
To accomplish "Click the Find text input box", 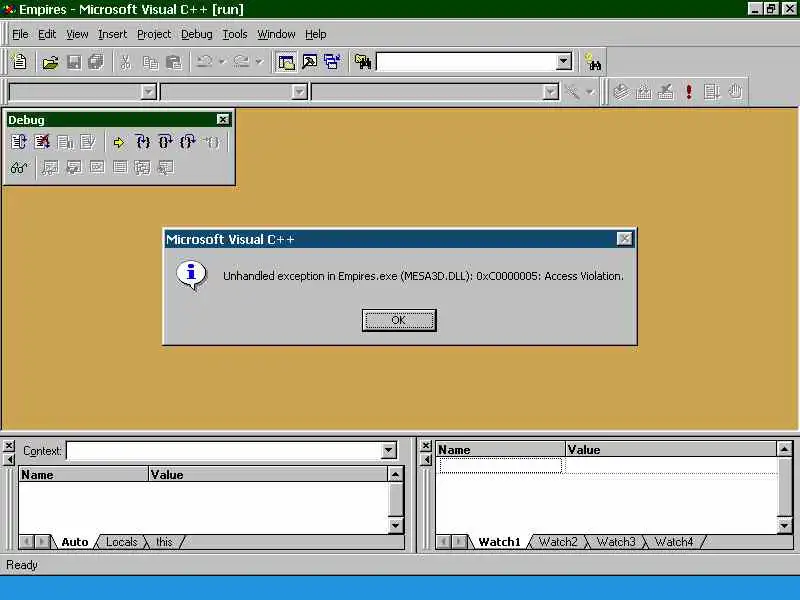I will pos(466,62).
